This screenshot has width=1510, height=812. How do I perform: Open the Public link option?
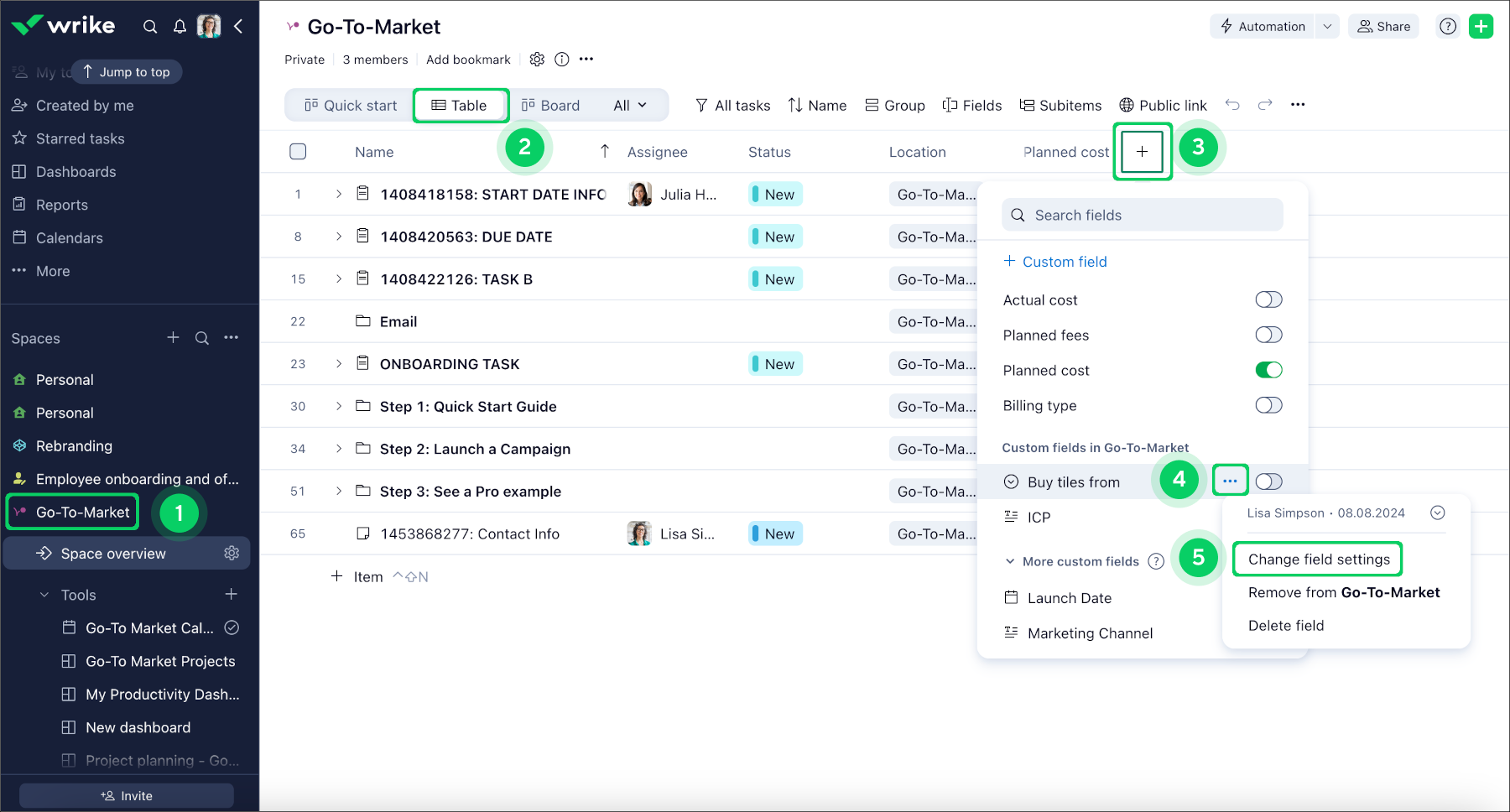(1163, 105)
